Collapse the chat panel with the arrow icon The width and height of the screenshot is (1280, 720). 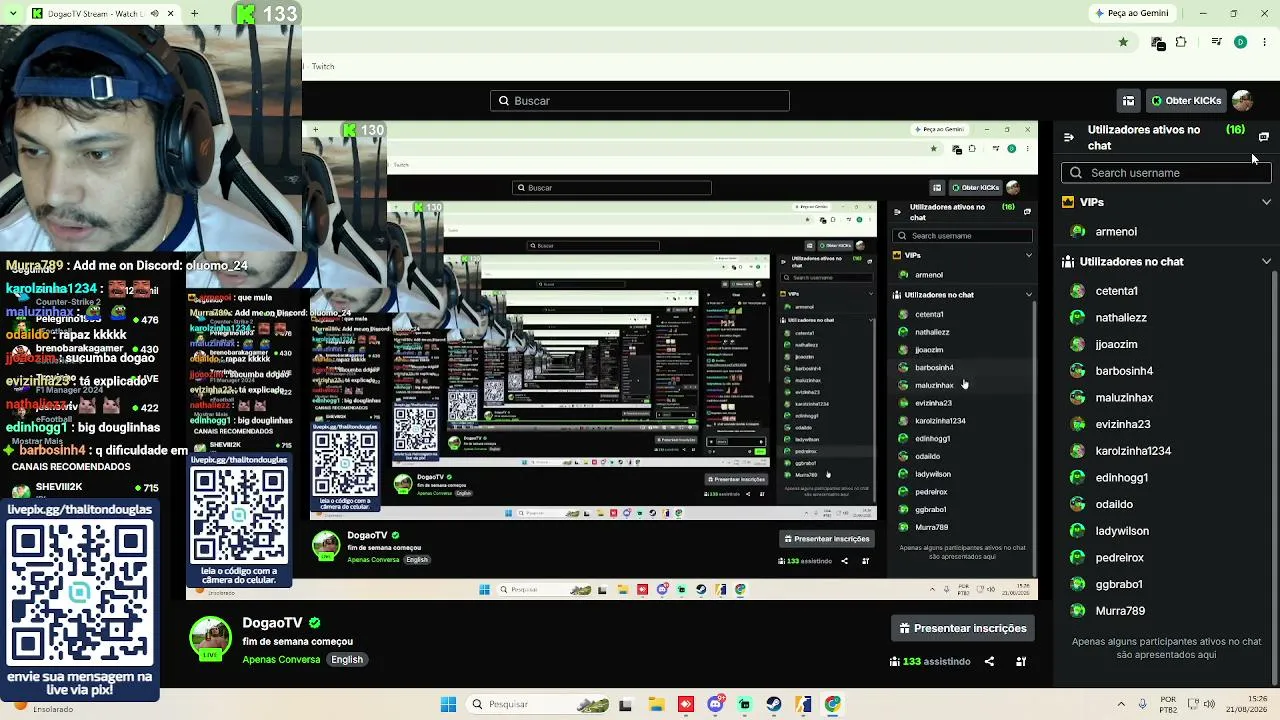(x=1068, y=137)
